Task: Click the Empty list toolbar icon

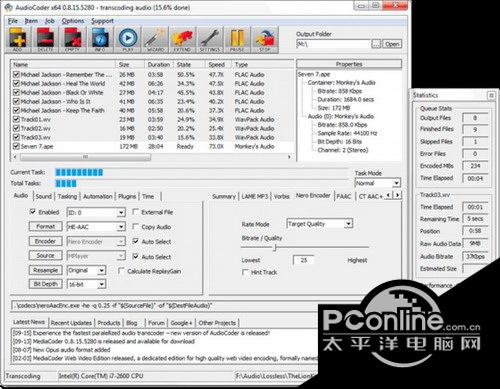Action: [x=72, y=40]
